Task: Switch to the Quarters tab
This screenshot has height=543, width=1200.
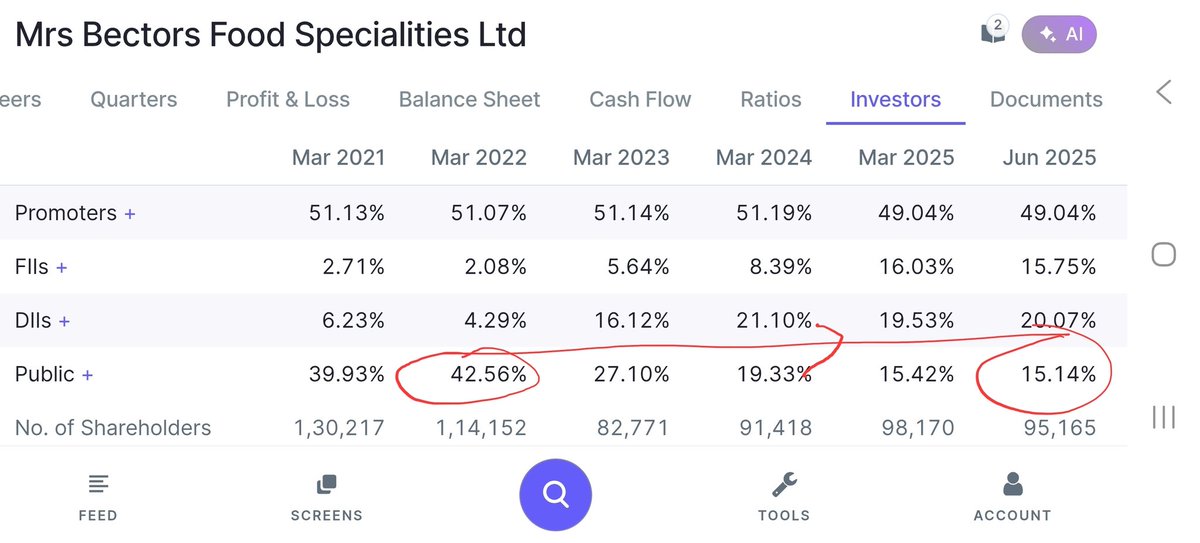Action: click(134, 100)
